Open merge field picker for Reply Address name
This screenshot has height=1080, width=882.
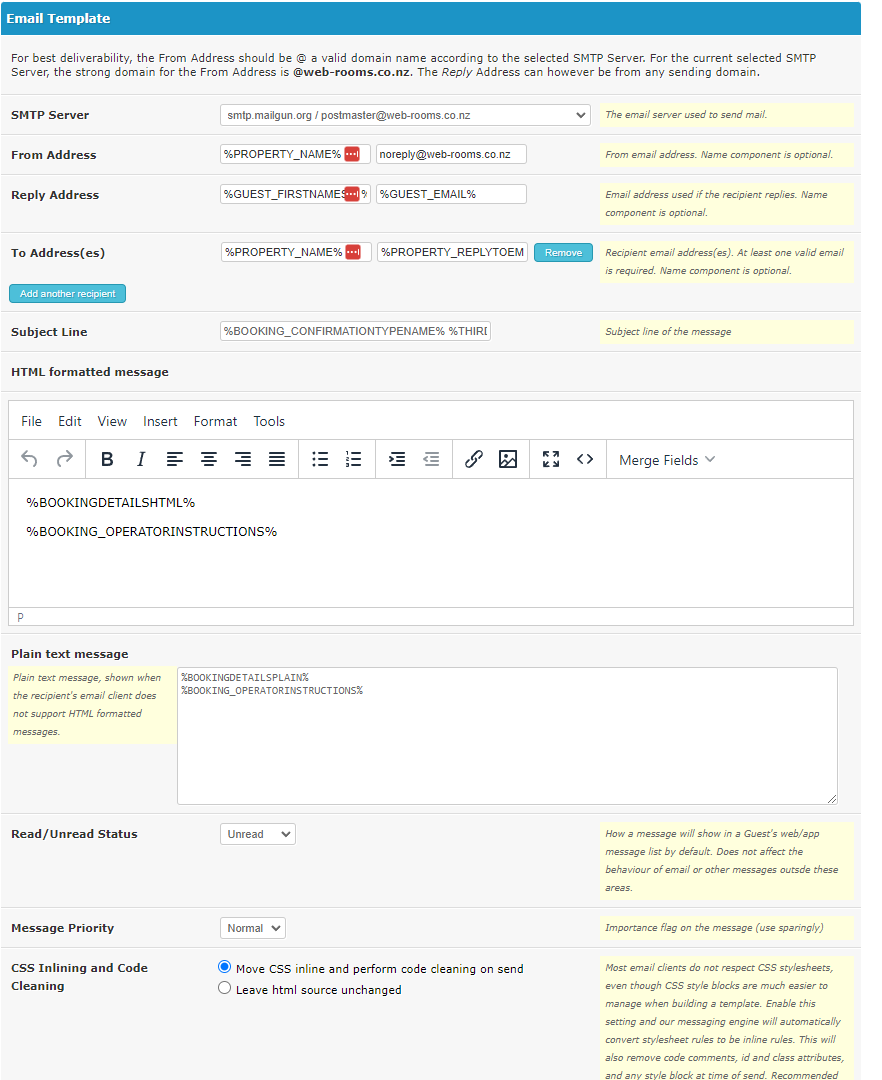coord(352,194)
